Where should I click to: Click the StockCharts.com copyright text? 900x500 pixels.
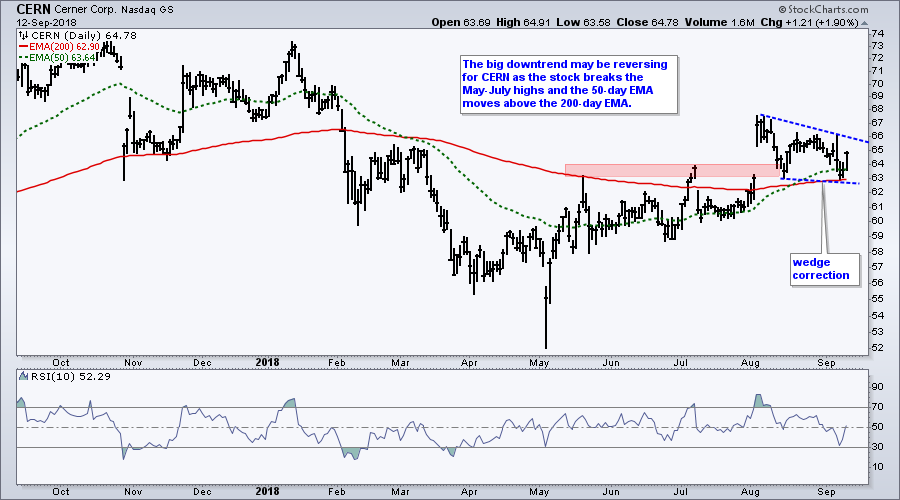tap(824, 9)
